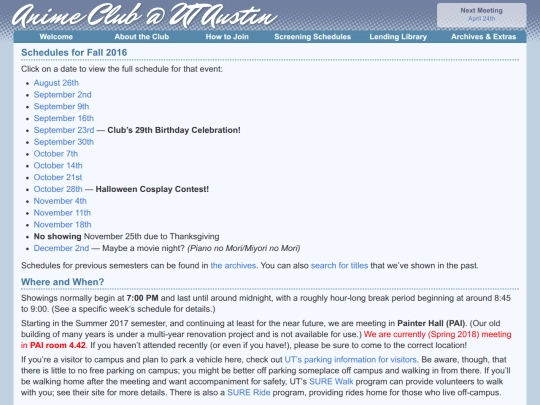
Task: Open the August 26th schedule
Action: point(56,83)
